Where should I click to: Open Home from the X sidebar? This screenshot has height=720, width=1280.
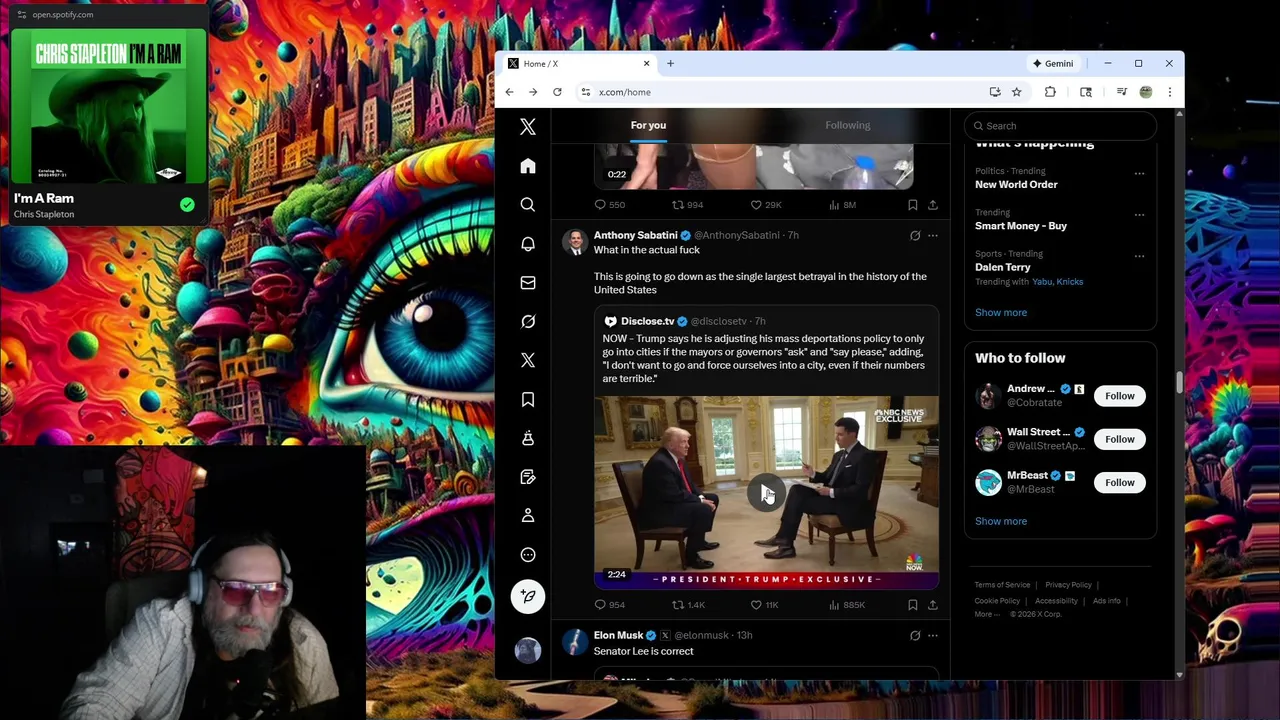click(x=528, y=166)
